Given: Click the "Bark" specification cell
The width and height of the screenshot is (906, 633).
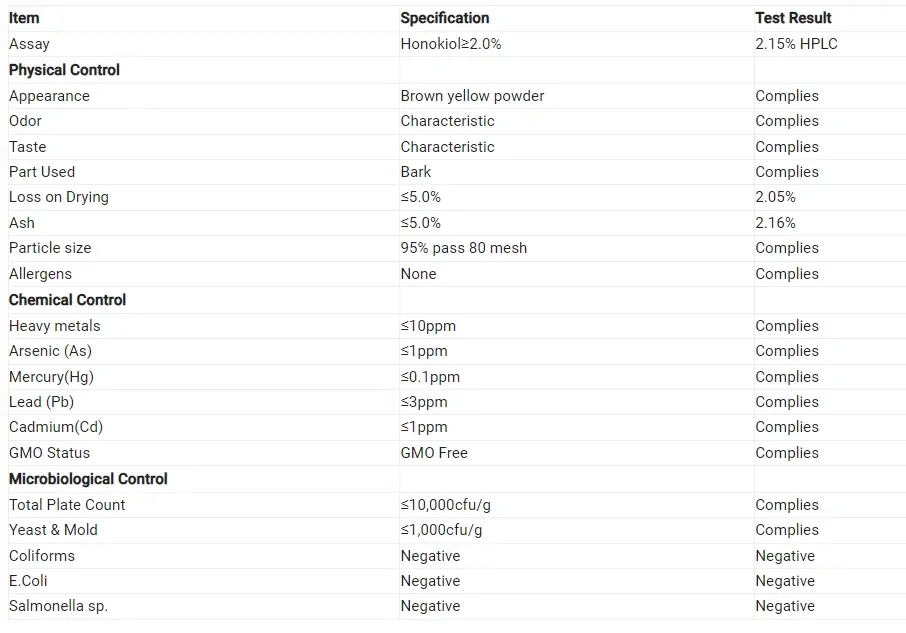Looking at the screenshot, I should pyautogui.click(x=416, y=172).
